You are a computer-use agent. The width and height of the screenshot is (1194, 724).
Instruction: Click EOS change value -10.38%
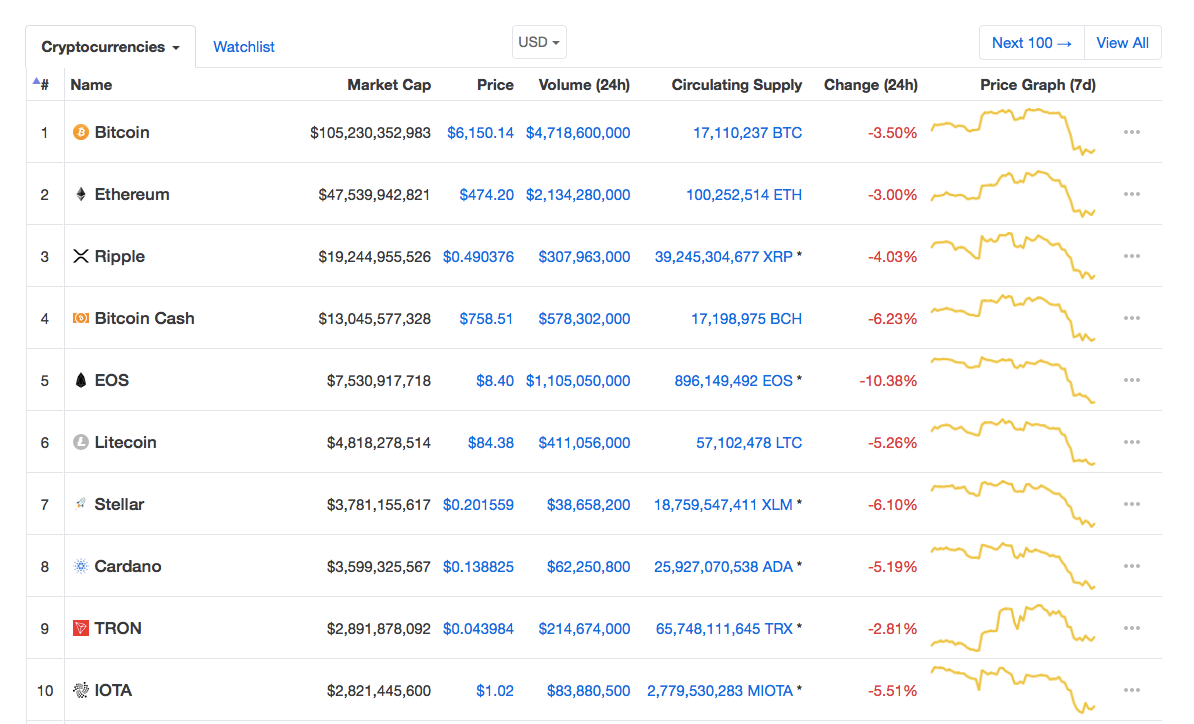pyautogui.click(x=888, y=381)
